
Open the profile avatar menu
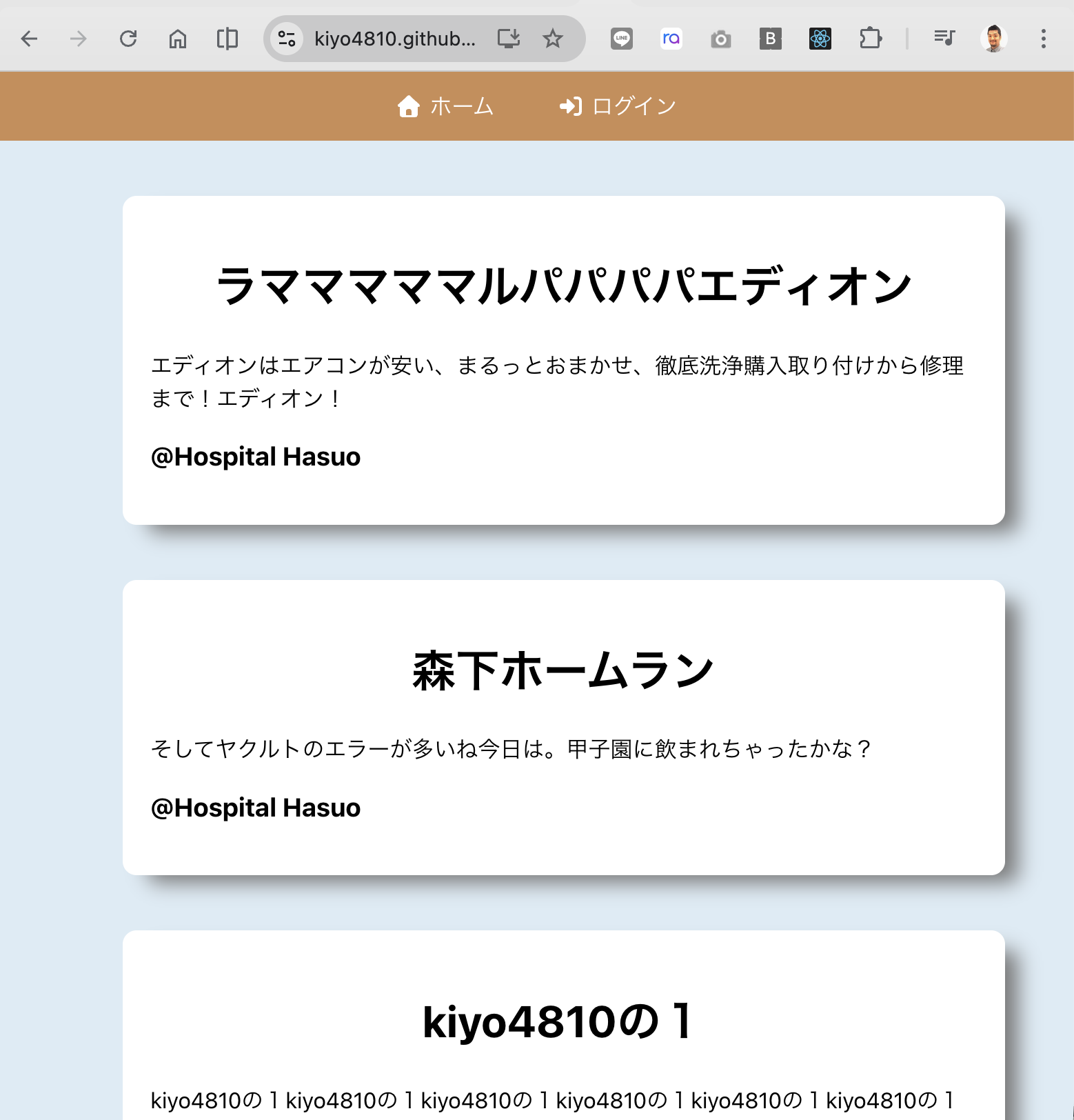click(994, 39)
